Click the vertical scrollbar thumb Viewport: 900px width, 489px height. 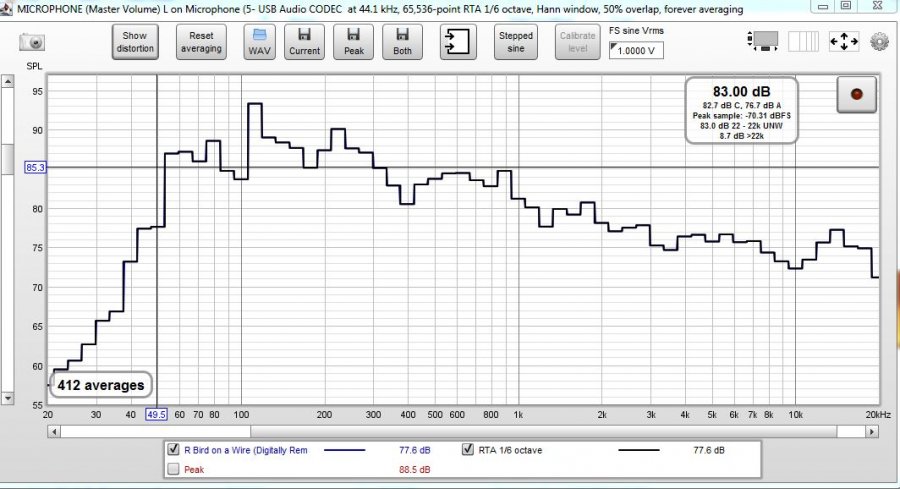pos(7,159)
